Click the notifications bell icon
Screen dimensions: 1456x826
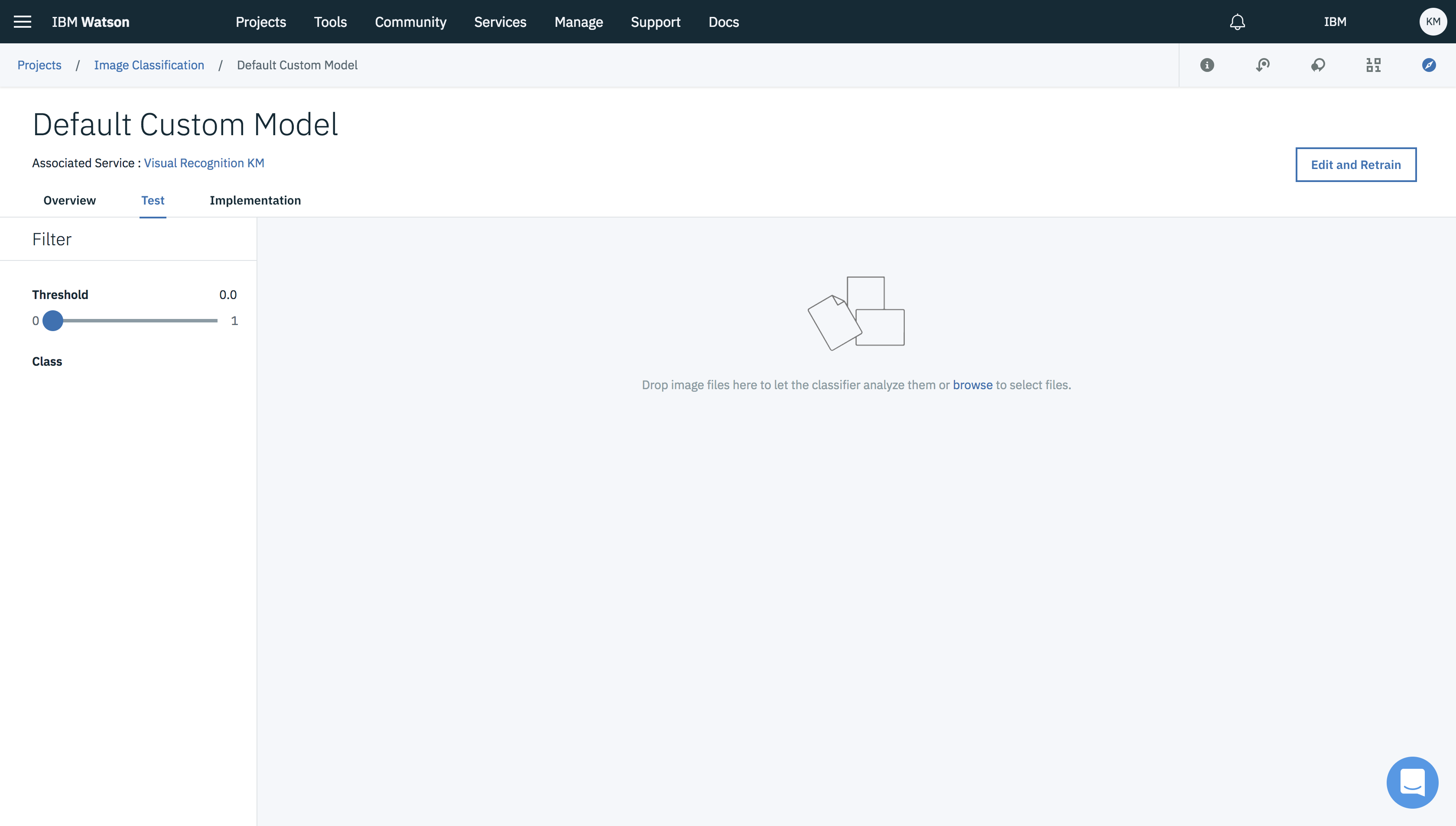(x=1237, y=22)
